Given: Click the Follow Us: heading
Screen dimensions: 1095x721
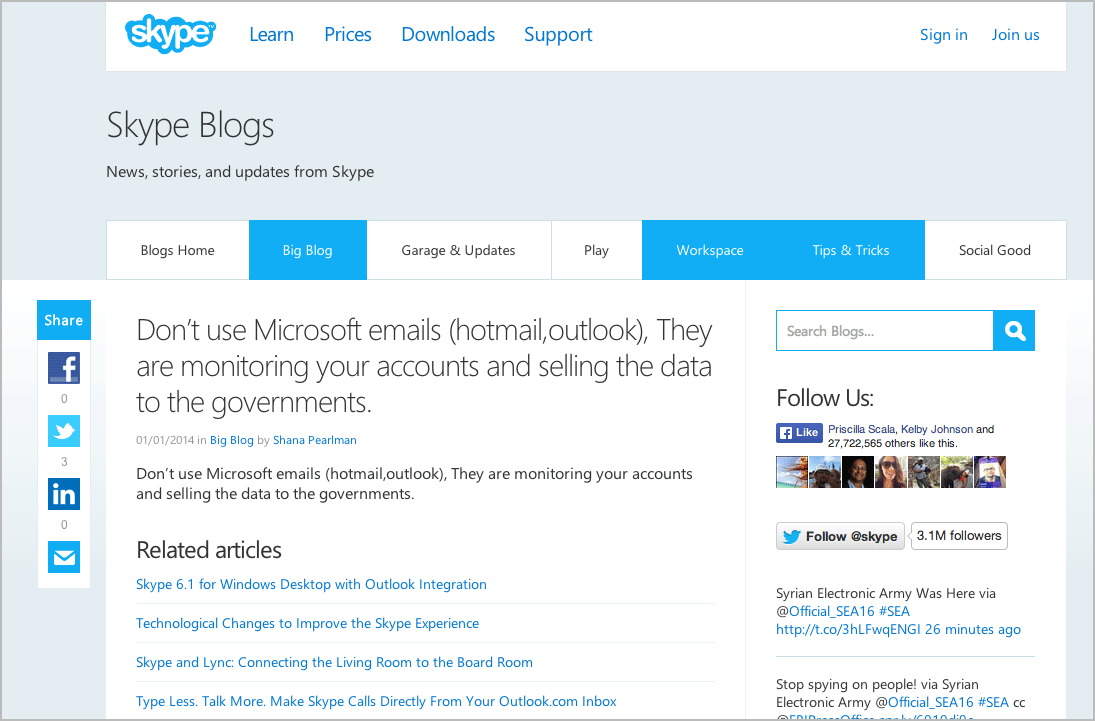Looking at the screenshot, I should [825, 398].
